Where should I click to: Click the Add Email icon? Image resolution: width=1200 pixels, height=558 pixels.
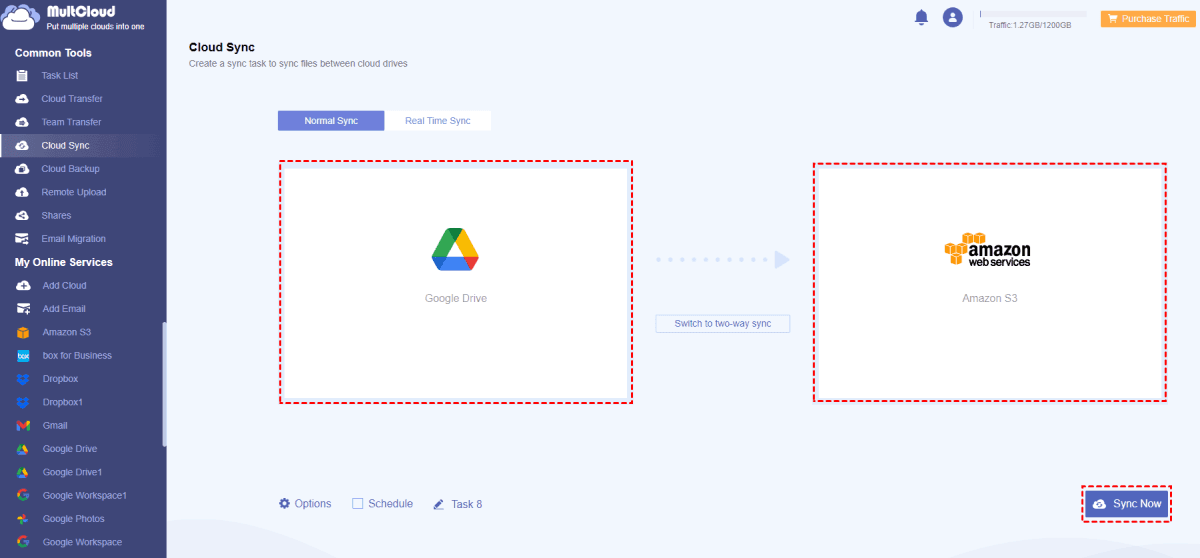tap(23, 309)
